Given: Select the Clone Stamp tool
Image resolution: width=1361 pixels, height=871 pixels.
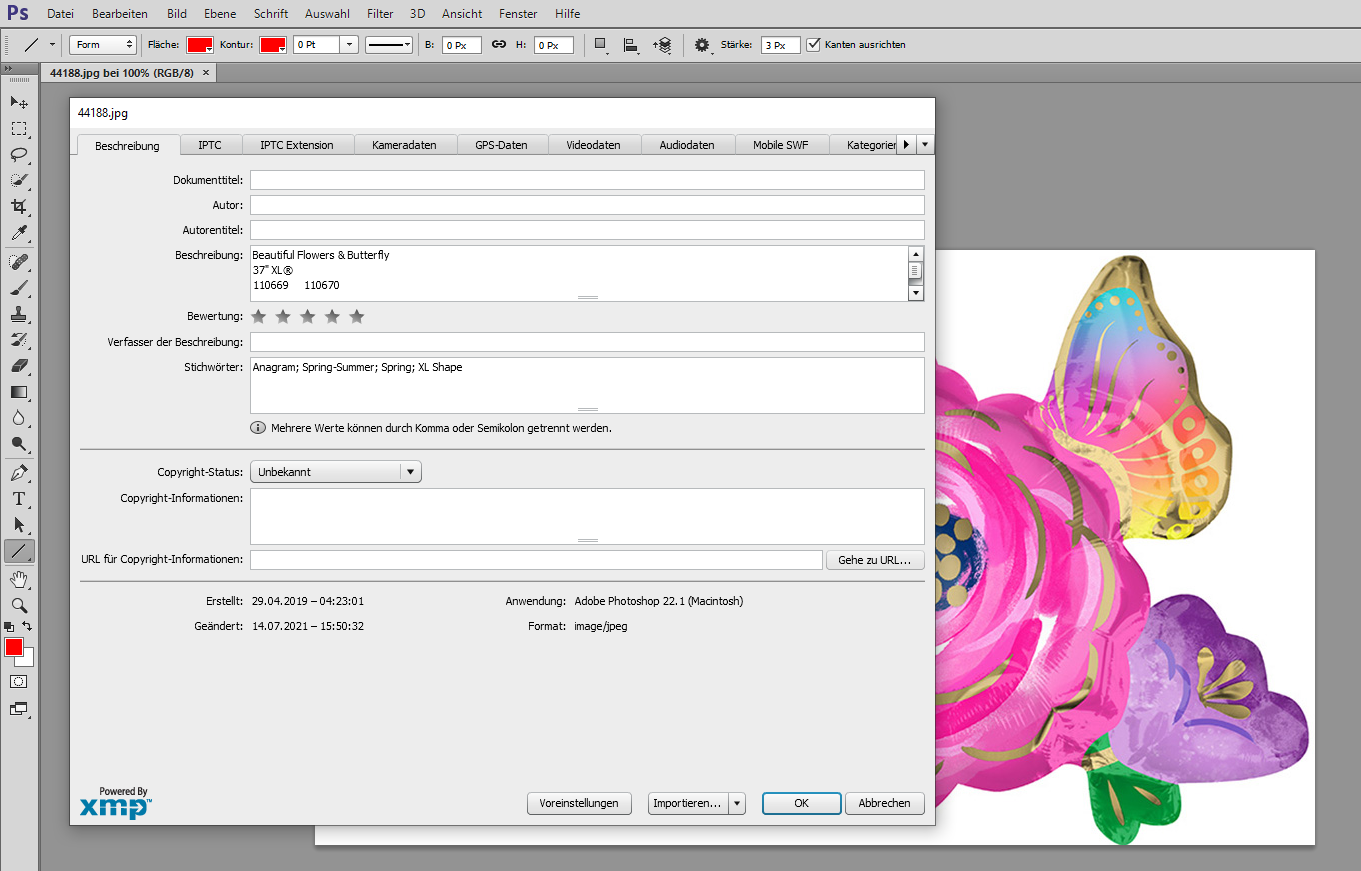Looking at the screenshot, I should click(18, 314).
